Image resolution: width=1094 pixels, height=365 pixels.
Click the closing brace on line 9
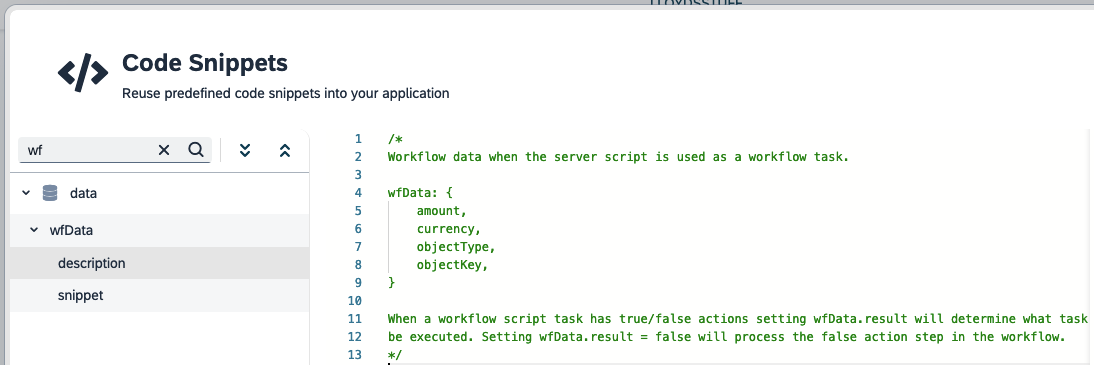coord(391,283)
